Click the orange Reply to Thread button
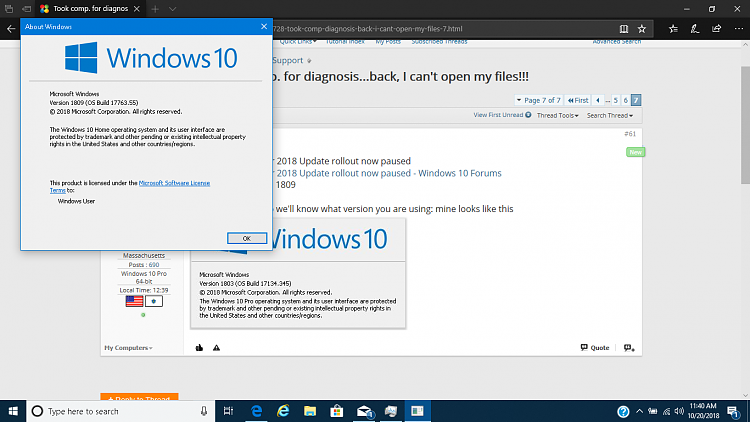750x422 pixels. pos(139,397)
